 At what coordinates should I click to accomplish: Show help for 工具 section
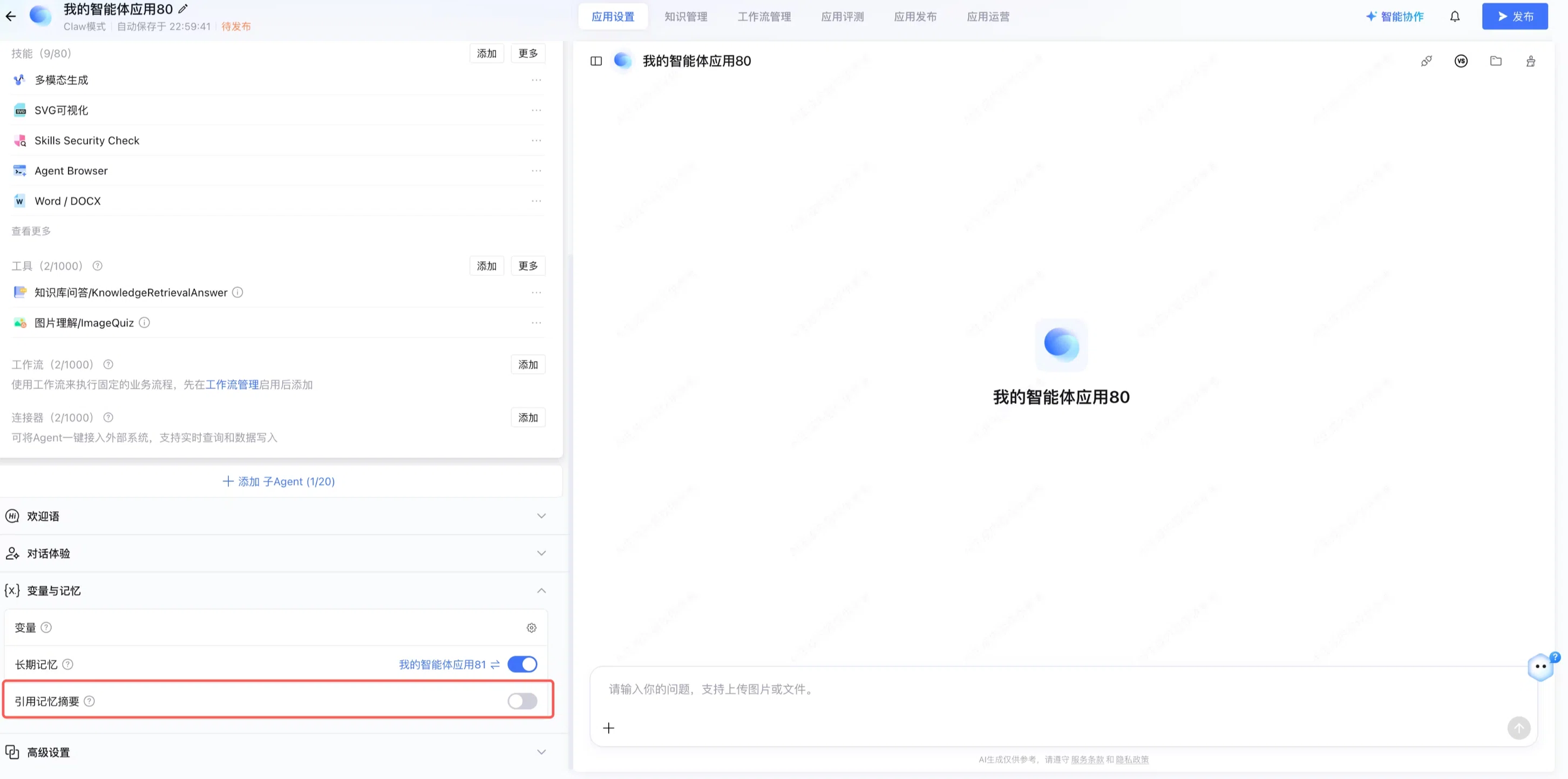click(97, 266)
